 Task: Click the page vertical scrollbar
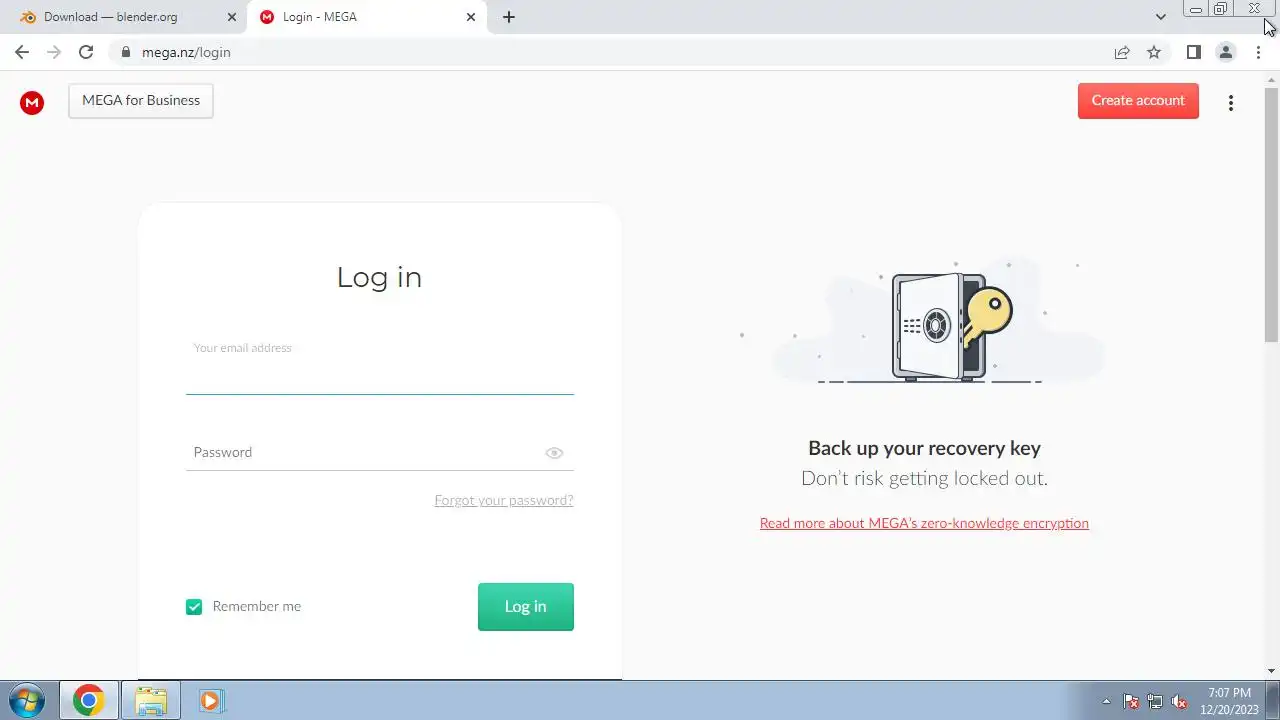(x=1272, y=215)
